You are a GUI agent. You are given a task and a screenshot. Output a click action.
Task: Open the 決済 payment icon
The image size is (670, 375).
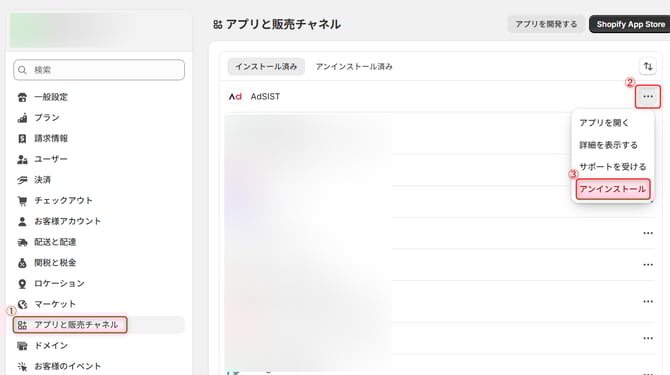click(x=22, y=180)
